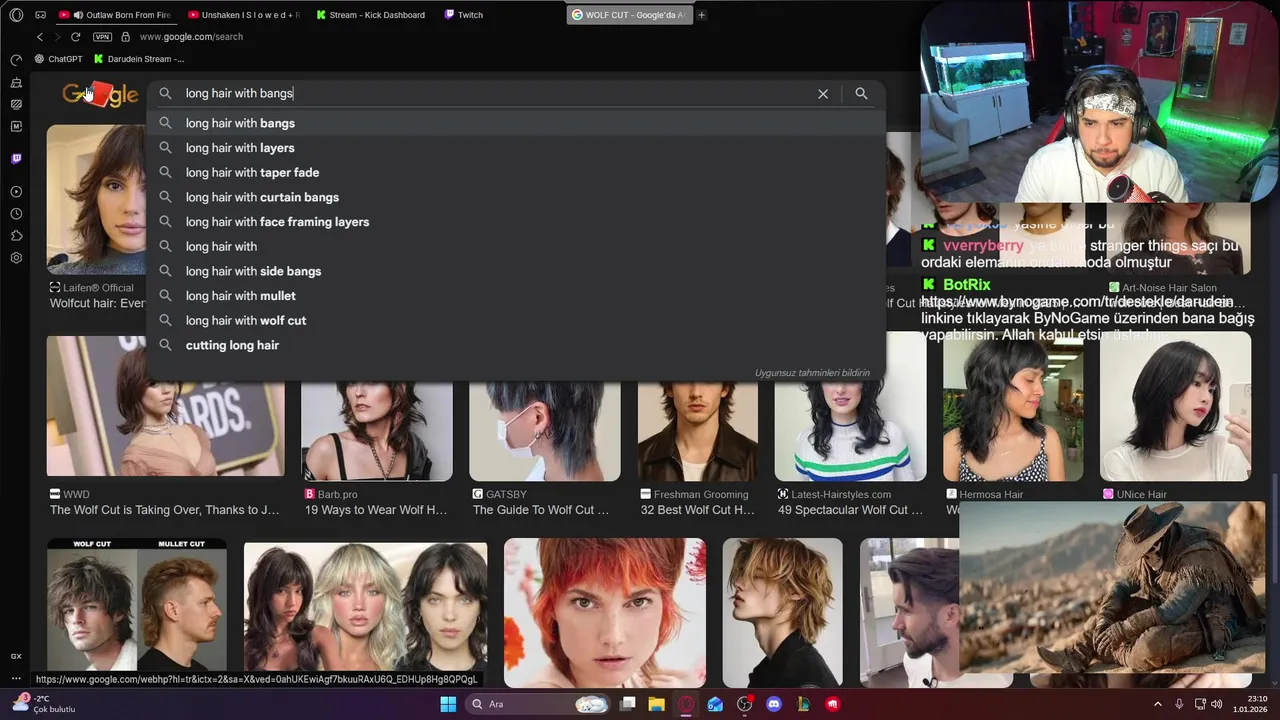Switch to the Unshaken Slowed tab
1280x720 pixels.
tap(243, 15)
